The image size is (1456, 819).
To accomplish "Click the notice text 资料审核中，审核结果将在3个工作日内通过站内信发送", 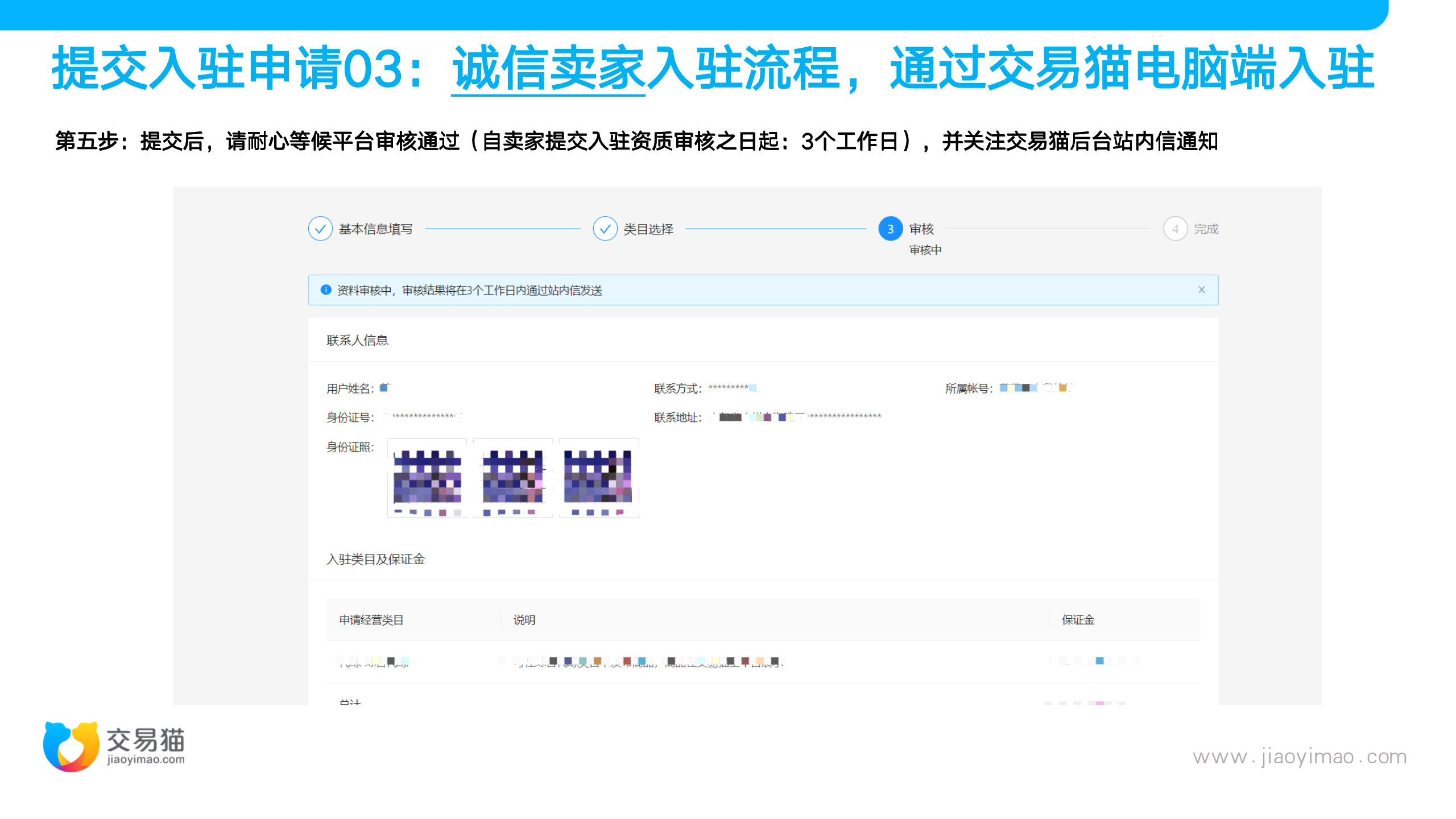I will (x=470, y=290).
